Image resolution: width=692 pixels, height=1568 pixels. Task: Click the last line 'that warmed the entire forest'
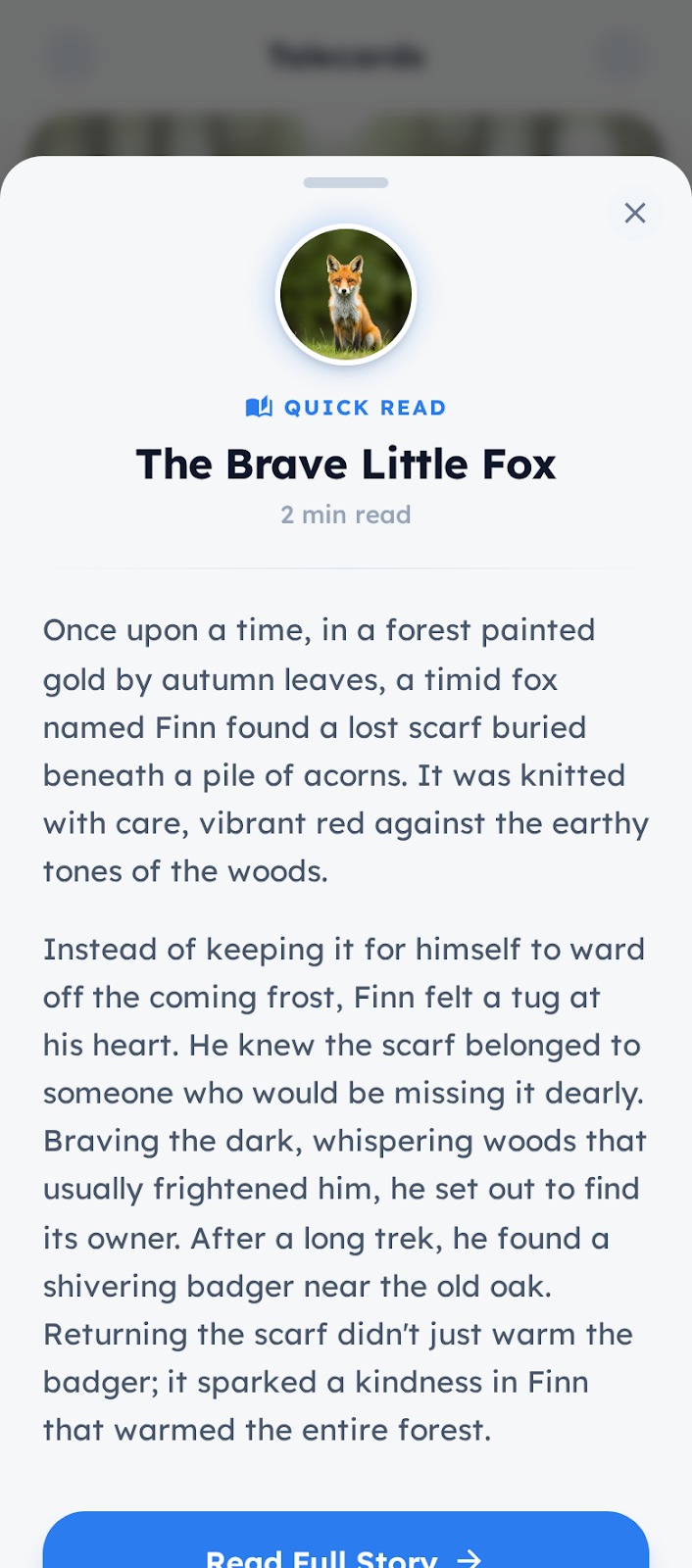pos(267,1430)
